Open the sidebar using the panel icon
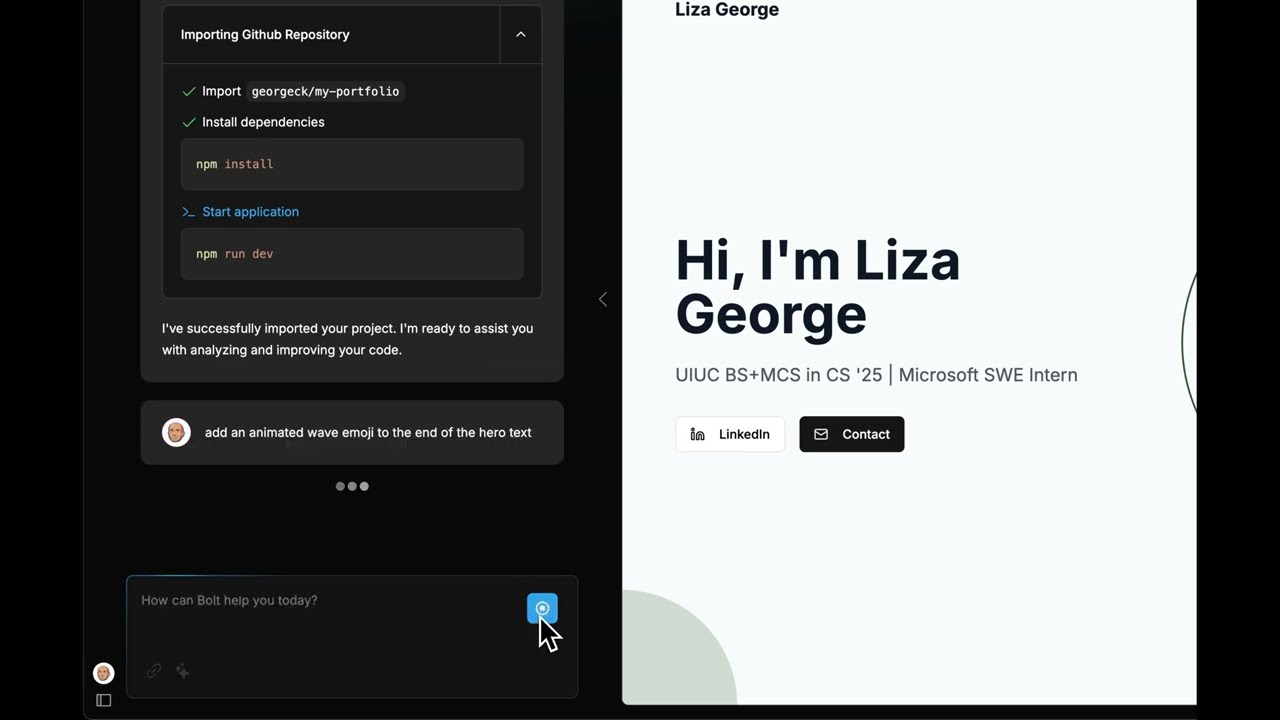The width and height of the screenshot is (1280, 720). click(103, 700)
